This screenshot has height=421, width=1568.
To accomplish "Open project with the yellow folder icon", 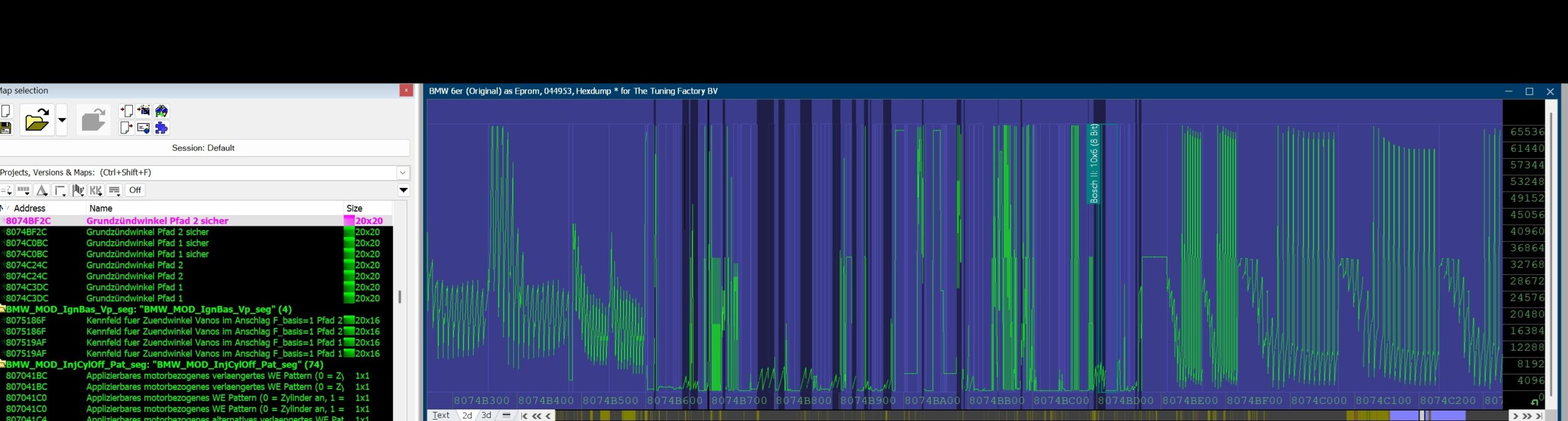I will (x=37, y=120).
